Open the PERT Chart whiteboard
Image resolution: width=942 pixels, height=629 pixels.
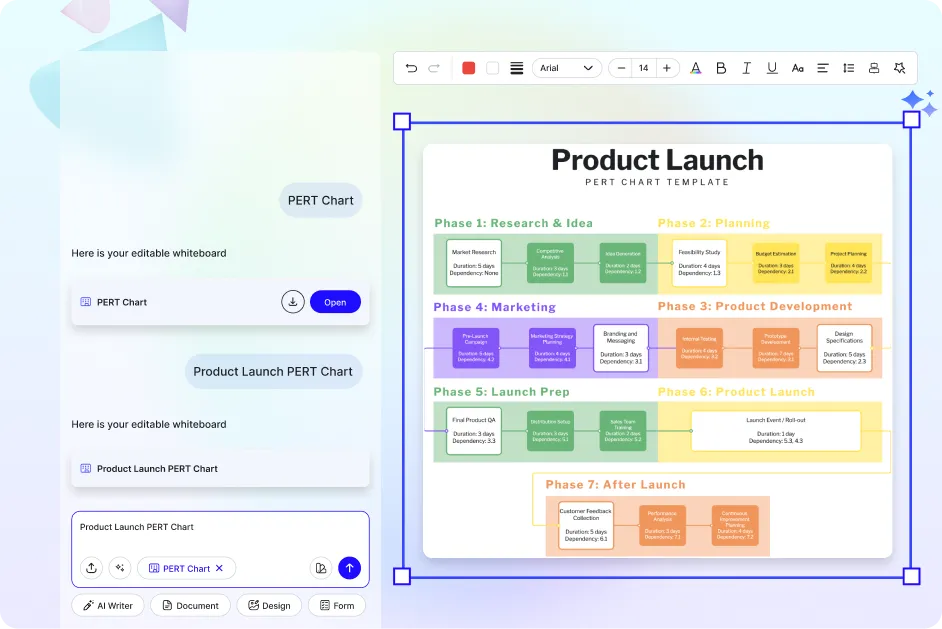pyautogui.click(x=335, y=302)
